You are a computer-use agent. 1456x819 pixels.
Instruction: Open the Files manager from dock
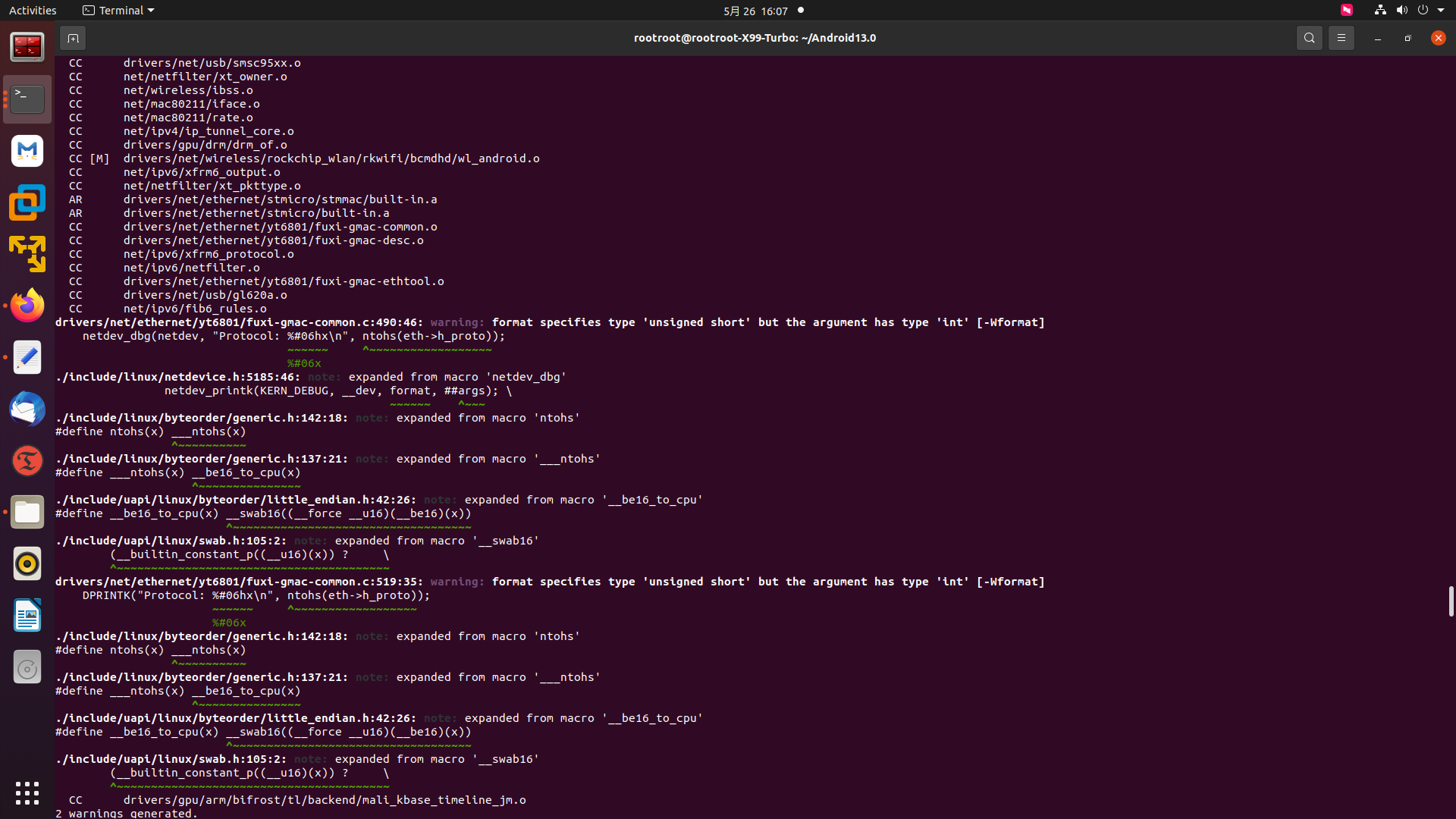(27, 512)
